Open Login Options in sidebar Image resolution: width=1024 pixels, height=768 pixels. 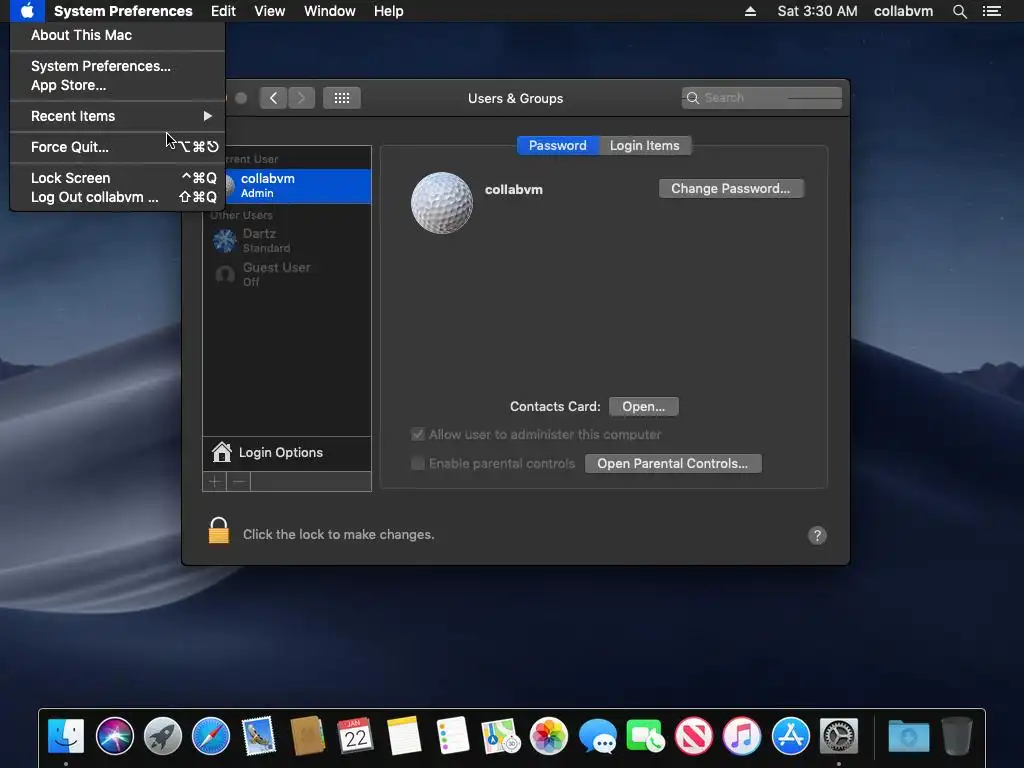287,453
